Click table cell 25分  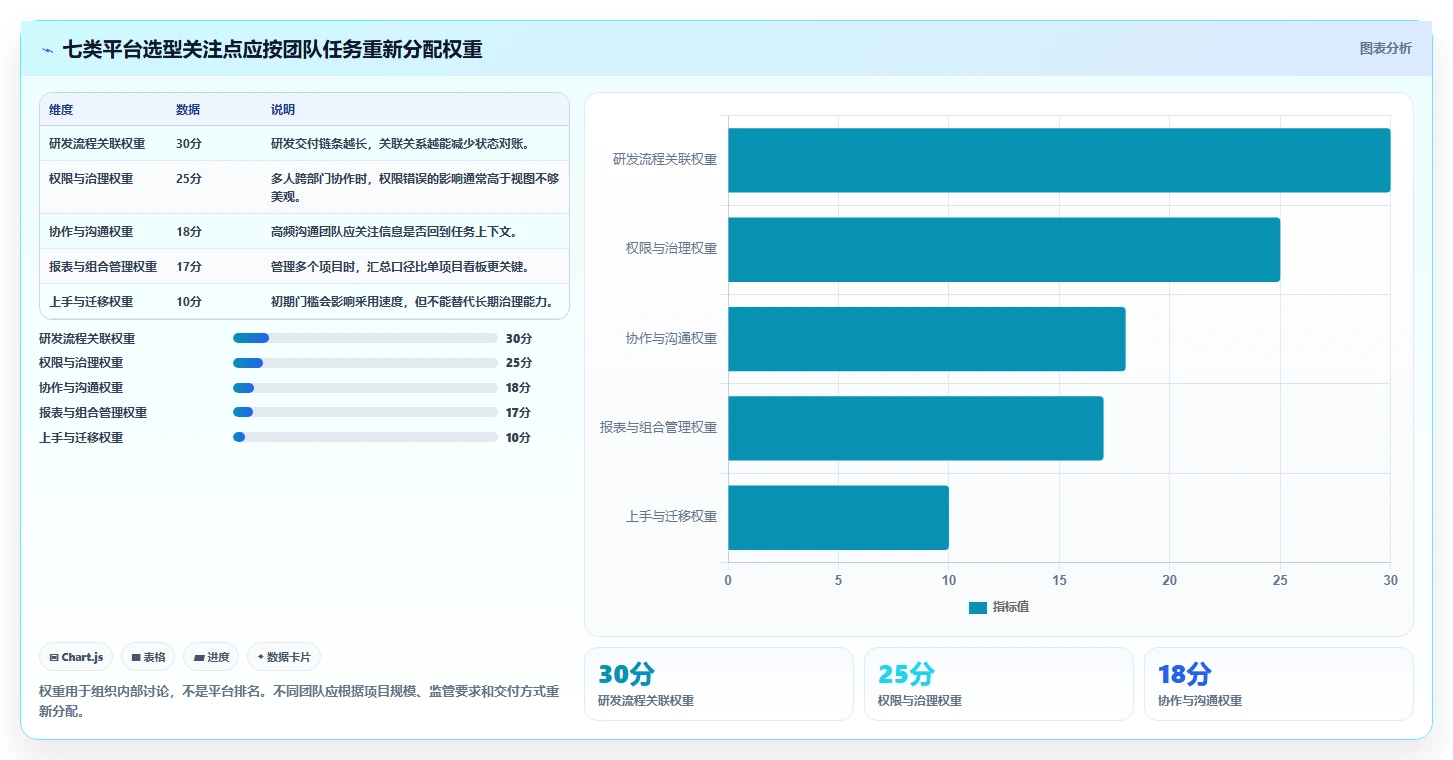pyautogui.click(x=189, y=179)
